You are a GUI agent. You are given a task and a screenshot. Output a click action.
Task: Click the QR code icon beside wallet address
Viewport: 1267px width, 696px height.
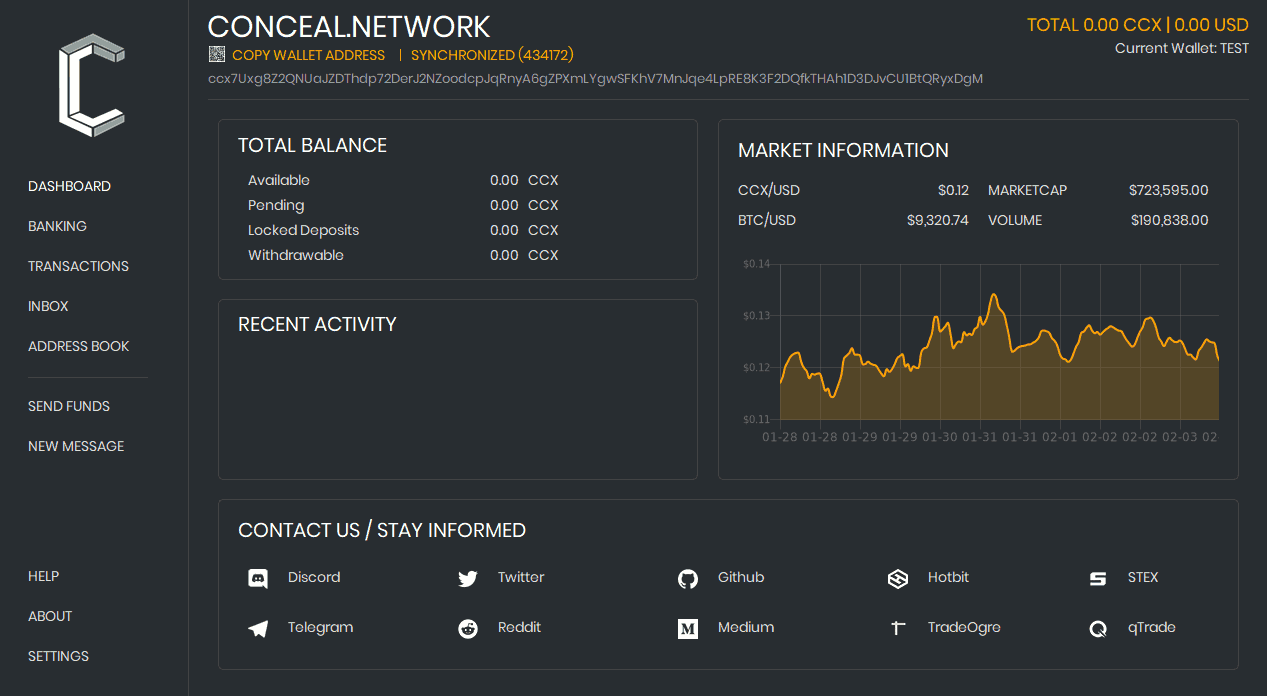[x=217, y=55]
